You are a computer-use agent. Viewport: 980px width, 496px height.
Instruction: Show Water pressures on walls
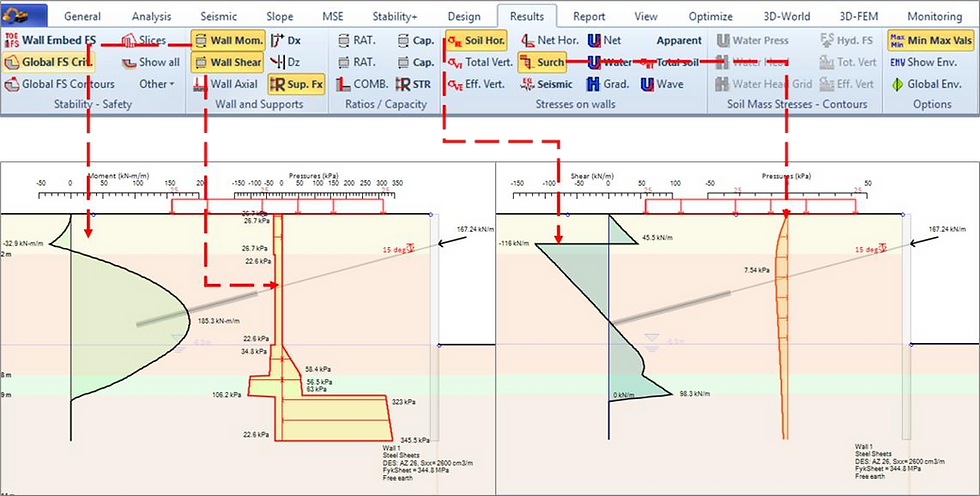pos(610,62)
